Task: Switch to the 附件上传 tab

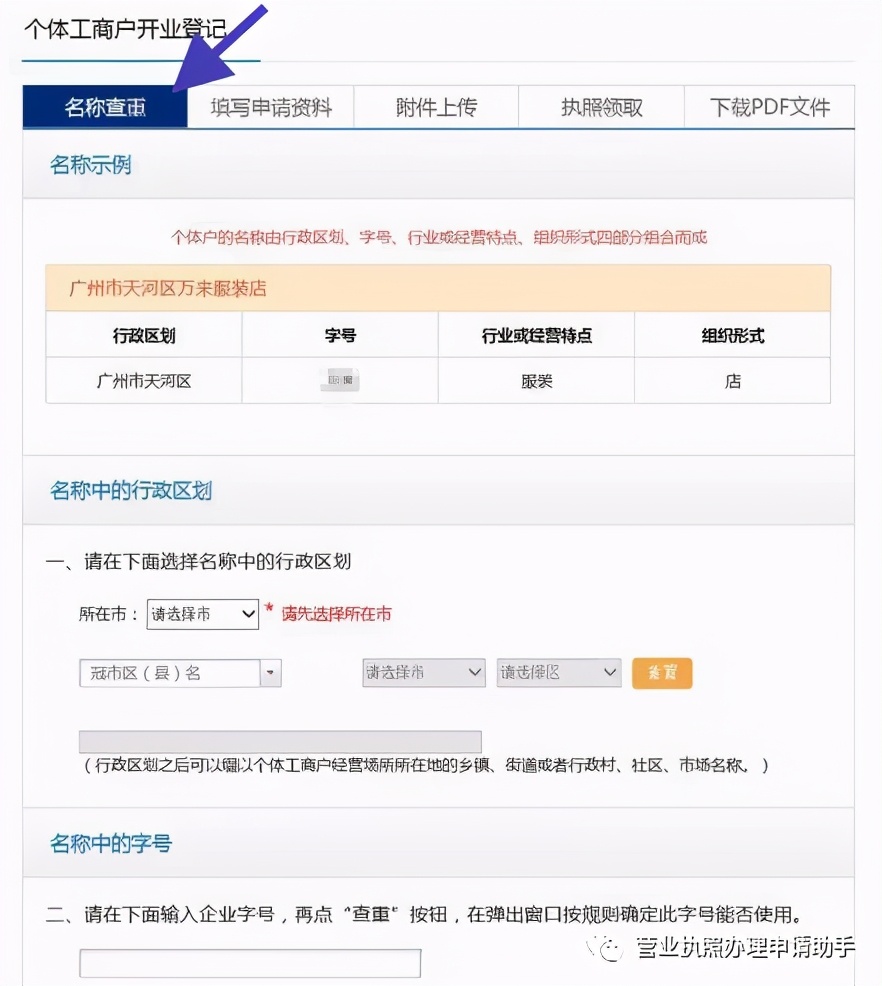Action: pyautogui.click(x=435, y=107)
